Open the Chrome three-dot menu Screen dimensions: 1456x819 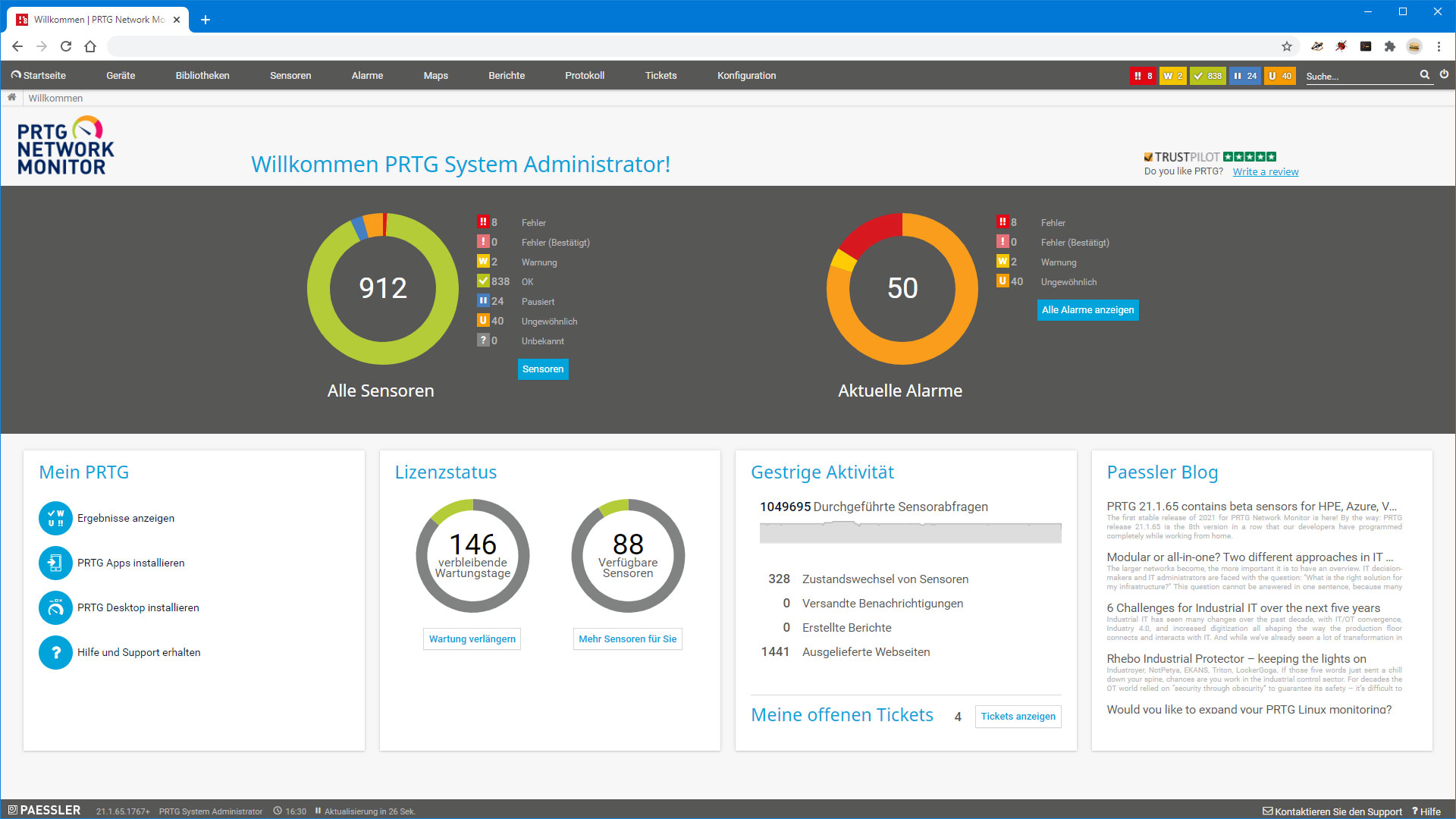point(1439,46)
